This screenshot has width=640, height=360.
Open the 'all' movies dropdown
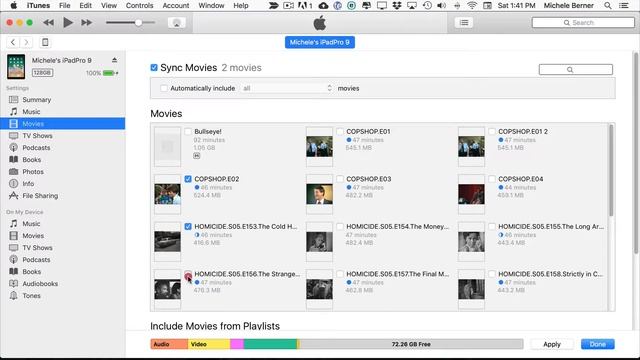[x=287, y=88]
